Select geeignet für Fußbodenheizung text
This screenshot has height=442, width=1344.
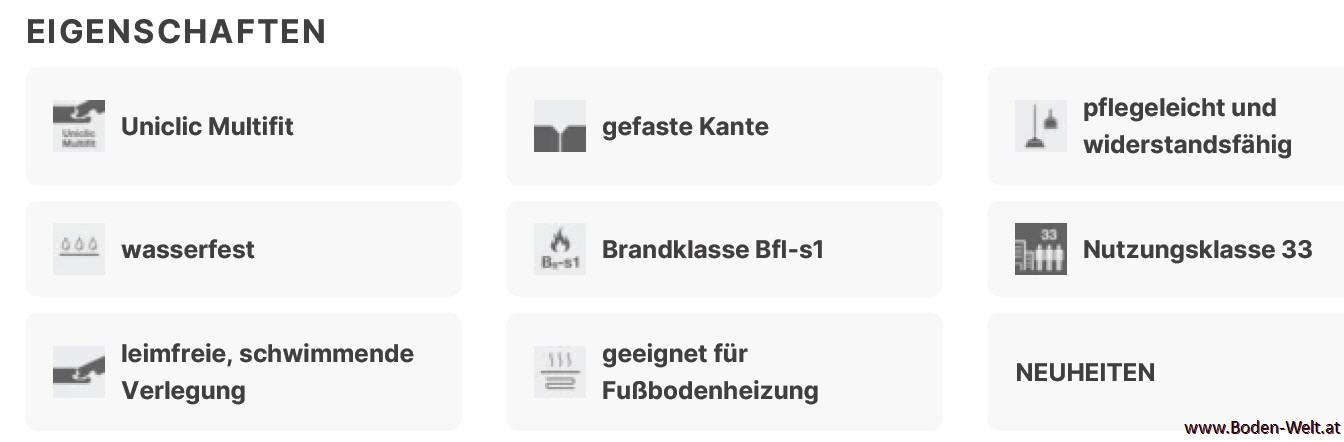click(x=710, y=372)
